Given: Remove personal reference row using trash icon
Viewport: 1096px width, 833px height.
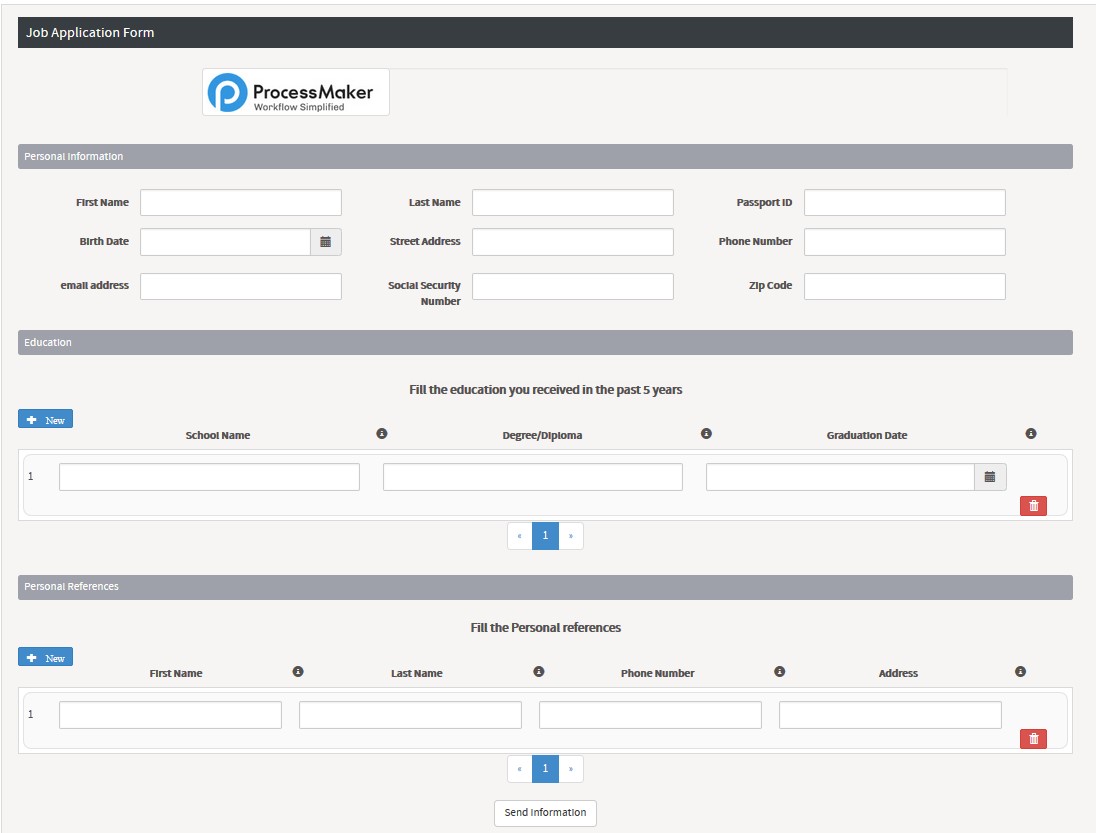Looking at the screenshot, I should point(1032,738).
